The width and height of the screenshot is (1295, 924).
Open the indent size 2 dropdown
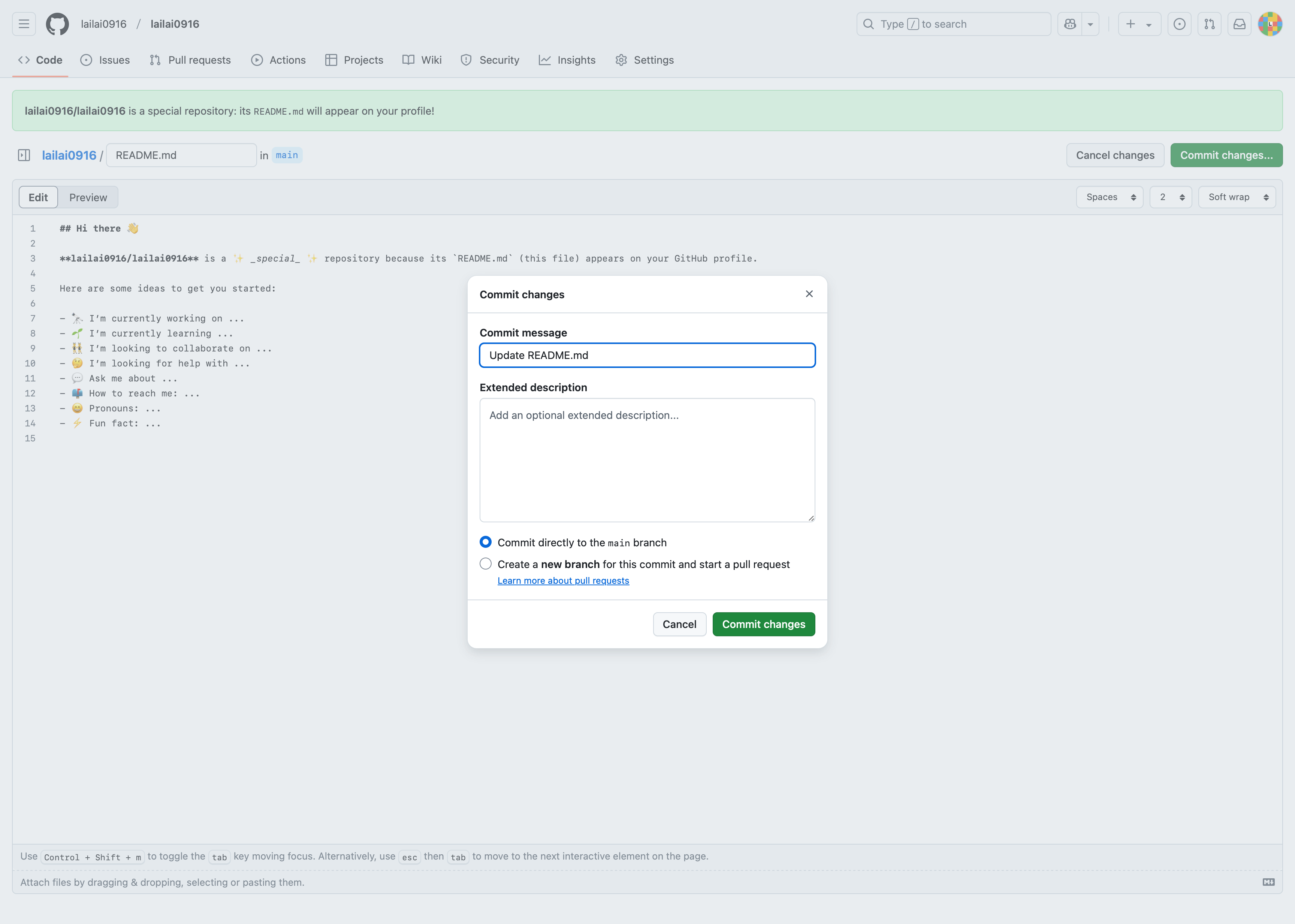(x=1170, y=197)
